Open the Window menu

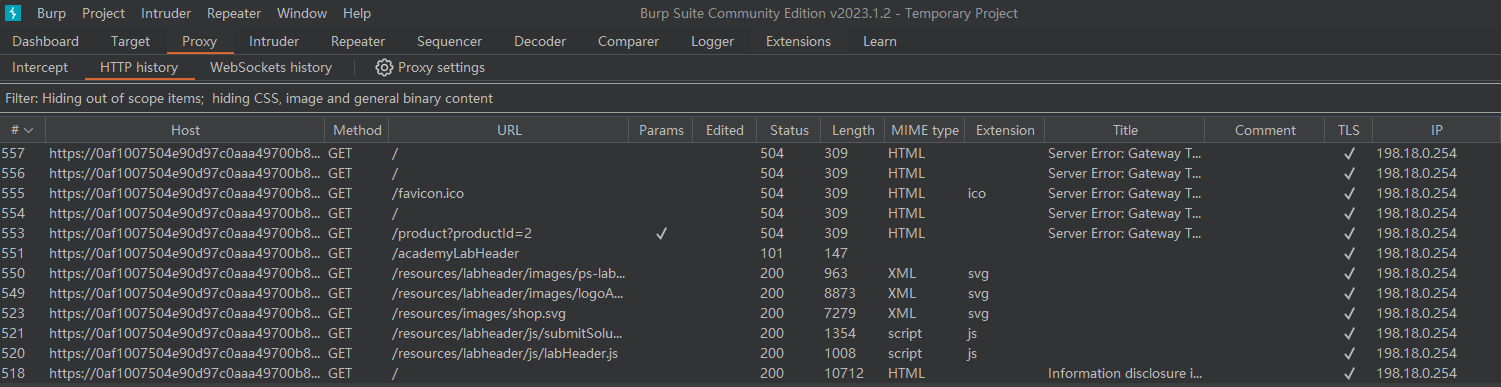click(302, 13)
